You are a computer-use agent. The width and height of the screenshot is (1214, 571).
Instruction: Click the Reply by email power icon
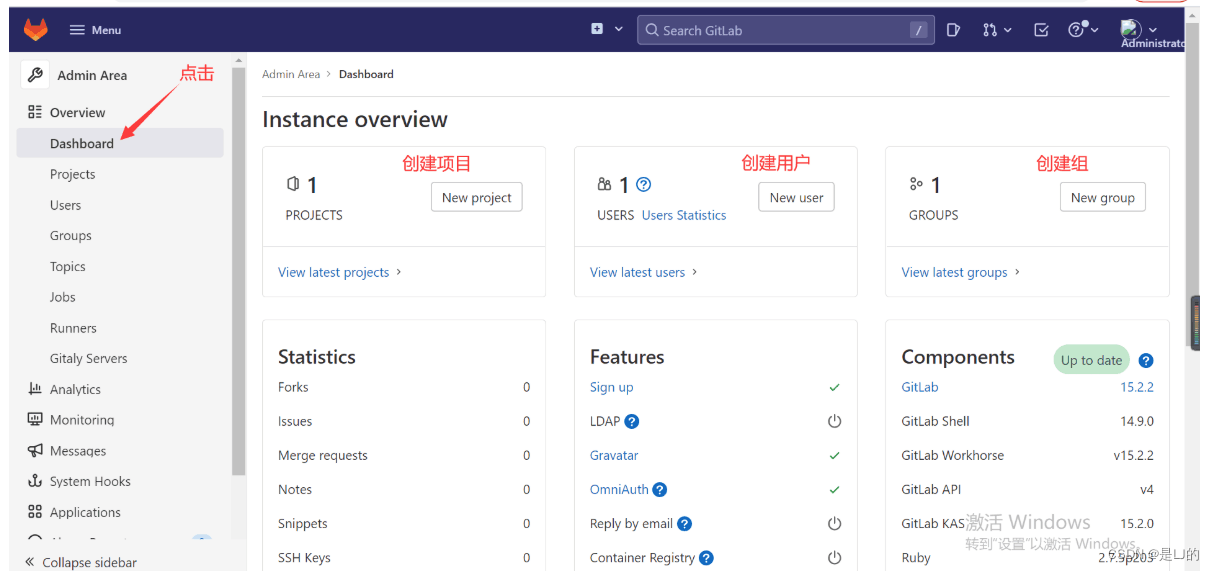[x=834, y=524]
